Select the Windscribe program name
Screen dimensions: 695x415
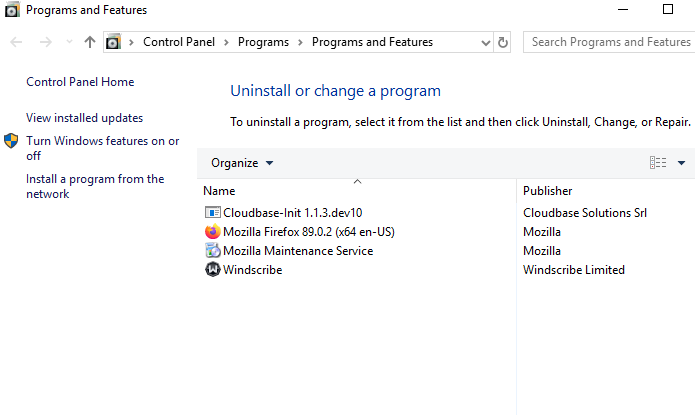point(253,270)
